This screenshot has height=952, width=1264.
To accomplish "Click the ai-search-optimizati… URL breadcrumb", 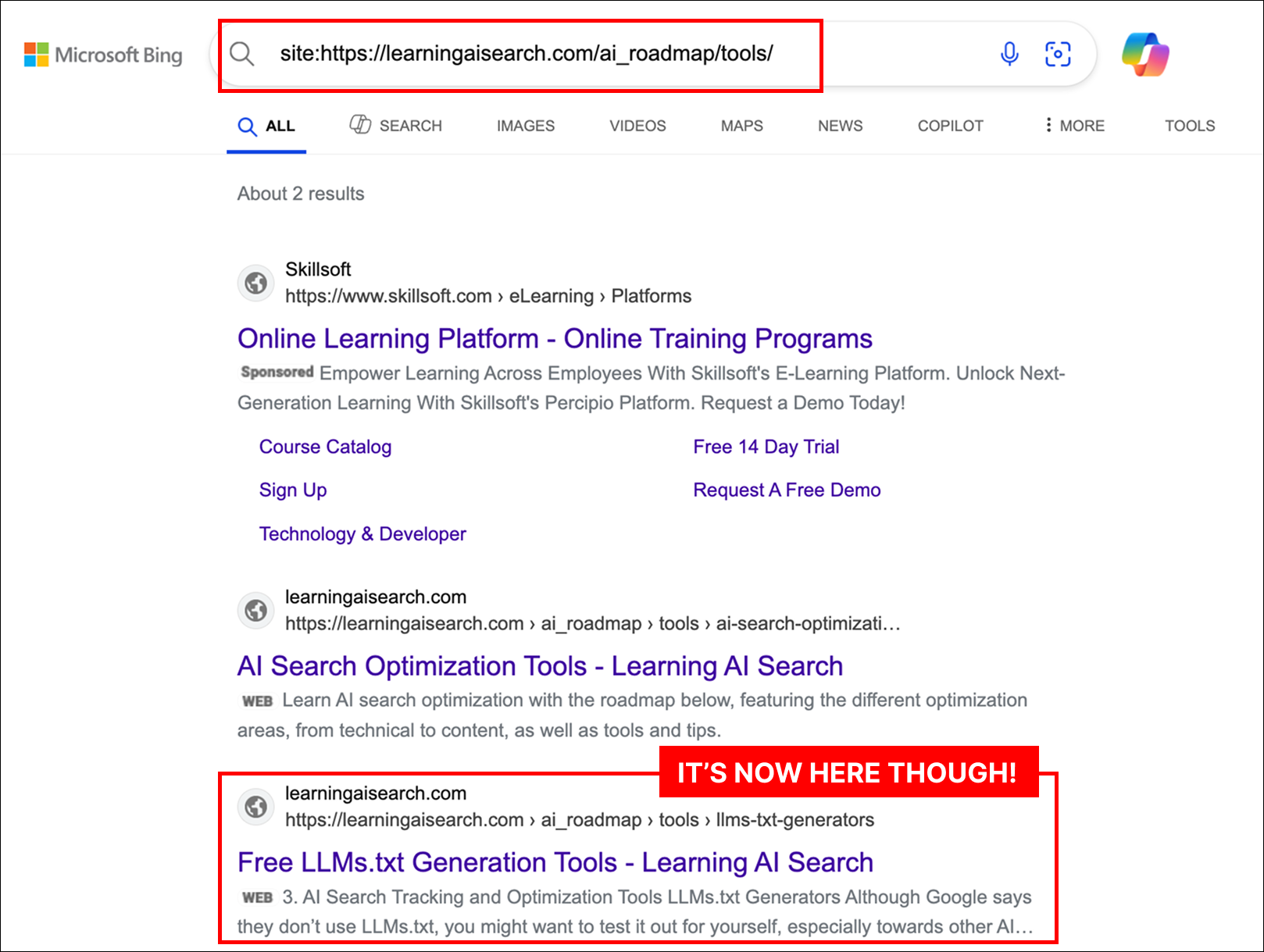I will [593, 623].
